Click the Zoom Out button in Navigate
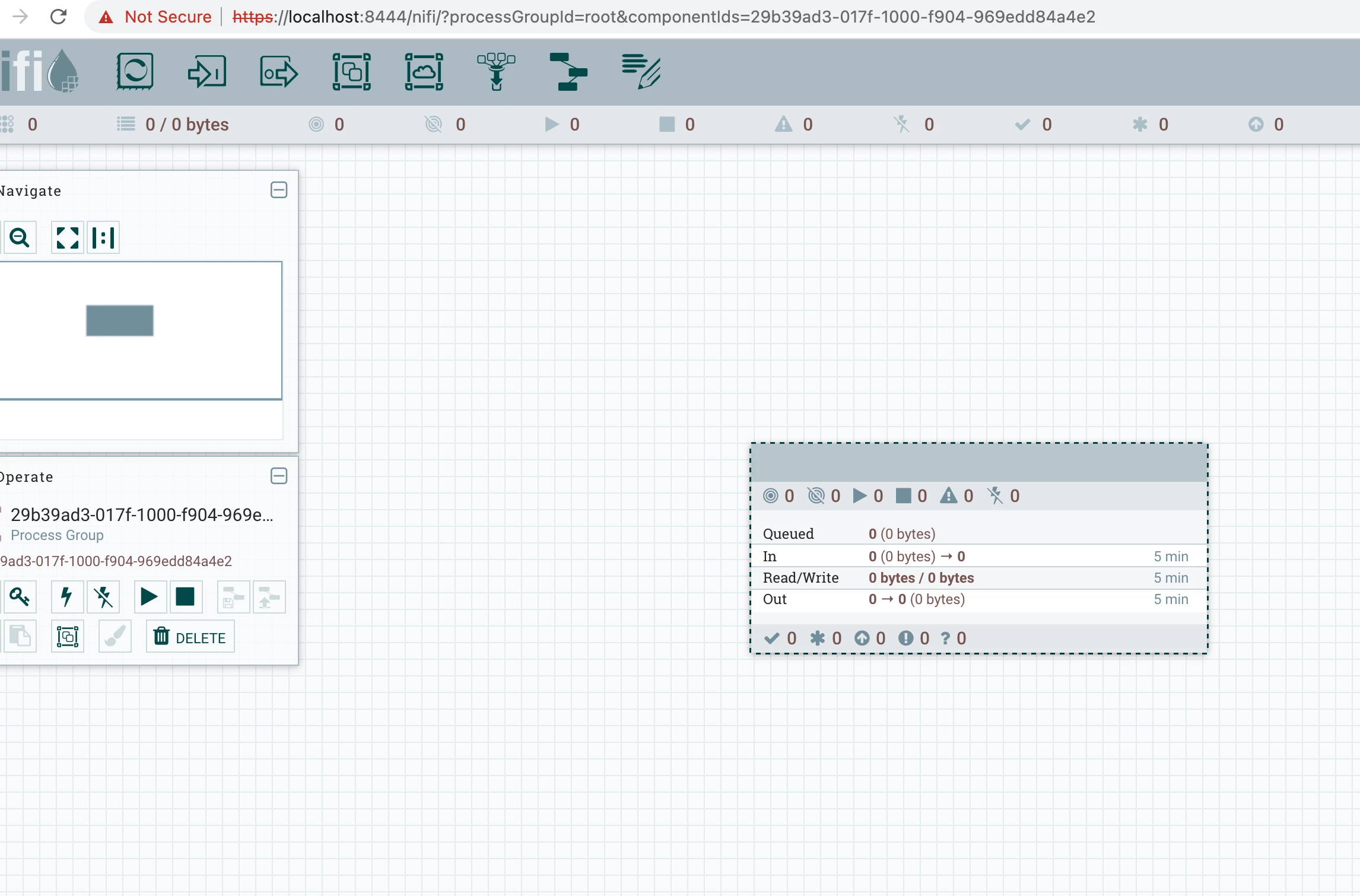Image resolution: width=1360 pixels, height=896 pixels. [20, 237]
